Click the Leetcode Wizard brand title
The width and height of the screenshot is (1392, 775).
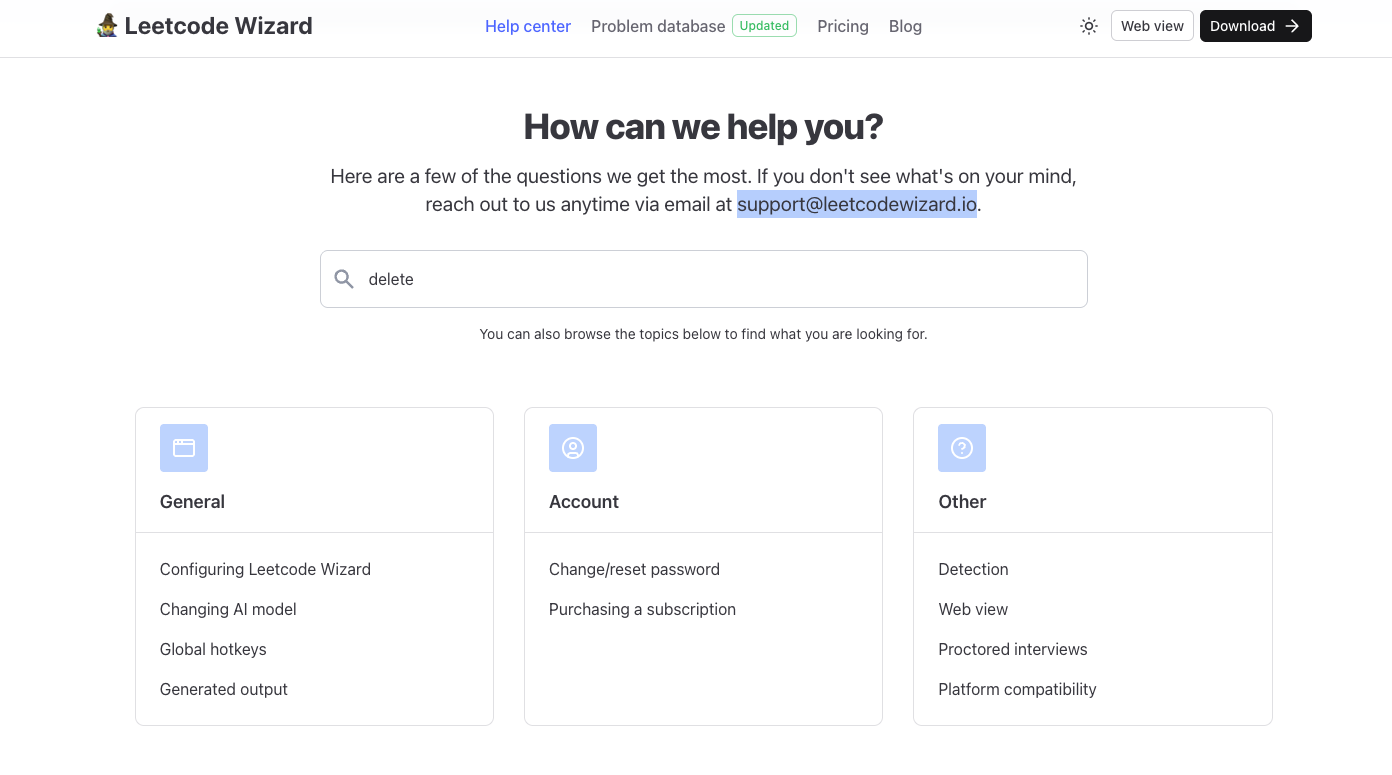tap(218, 26)
